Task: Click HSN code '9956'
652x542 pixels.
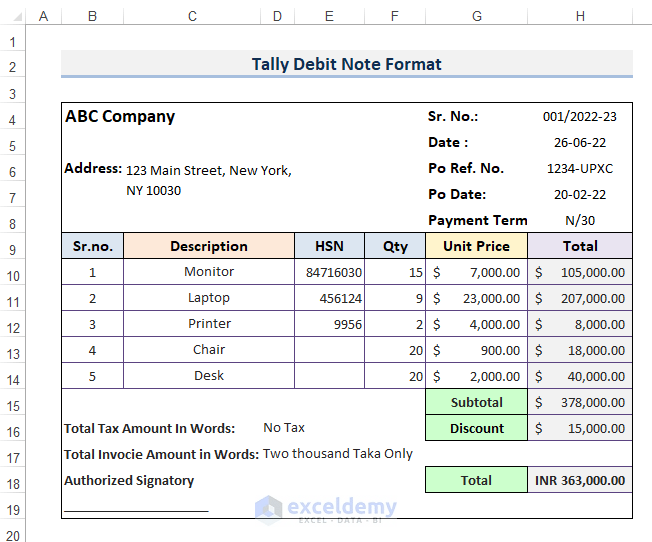Action: point(348,324)
